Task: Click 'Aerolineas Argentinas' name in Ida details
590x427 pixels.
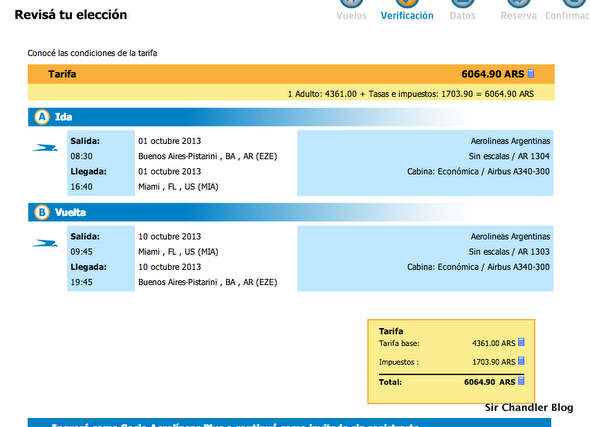Action: (510, 141)
